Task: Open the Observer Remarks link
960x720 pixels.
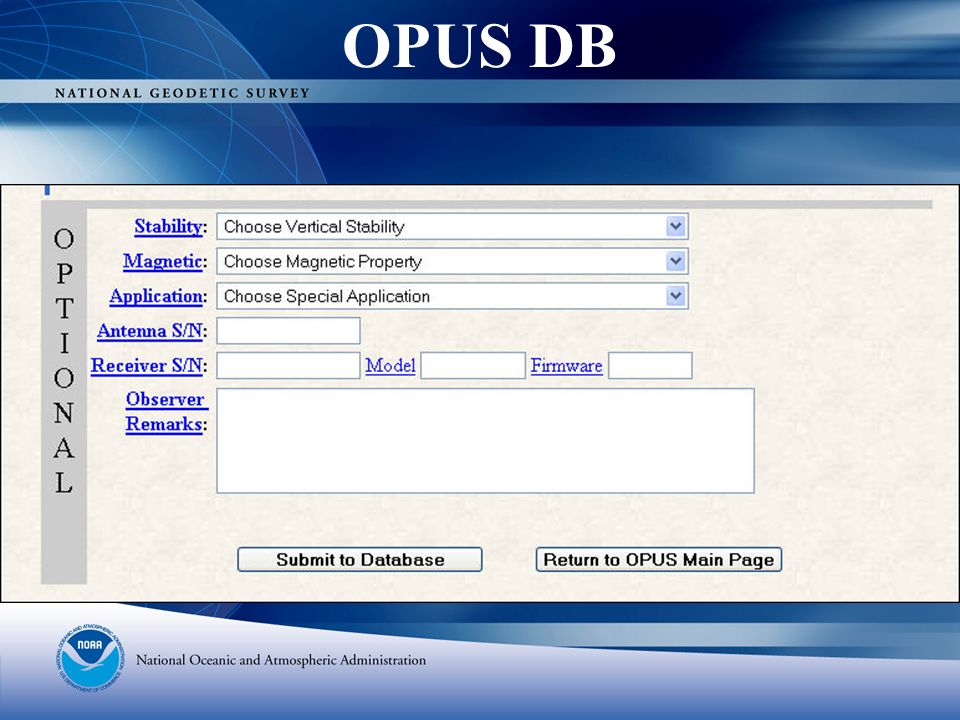Action: 166,411
